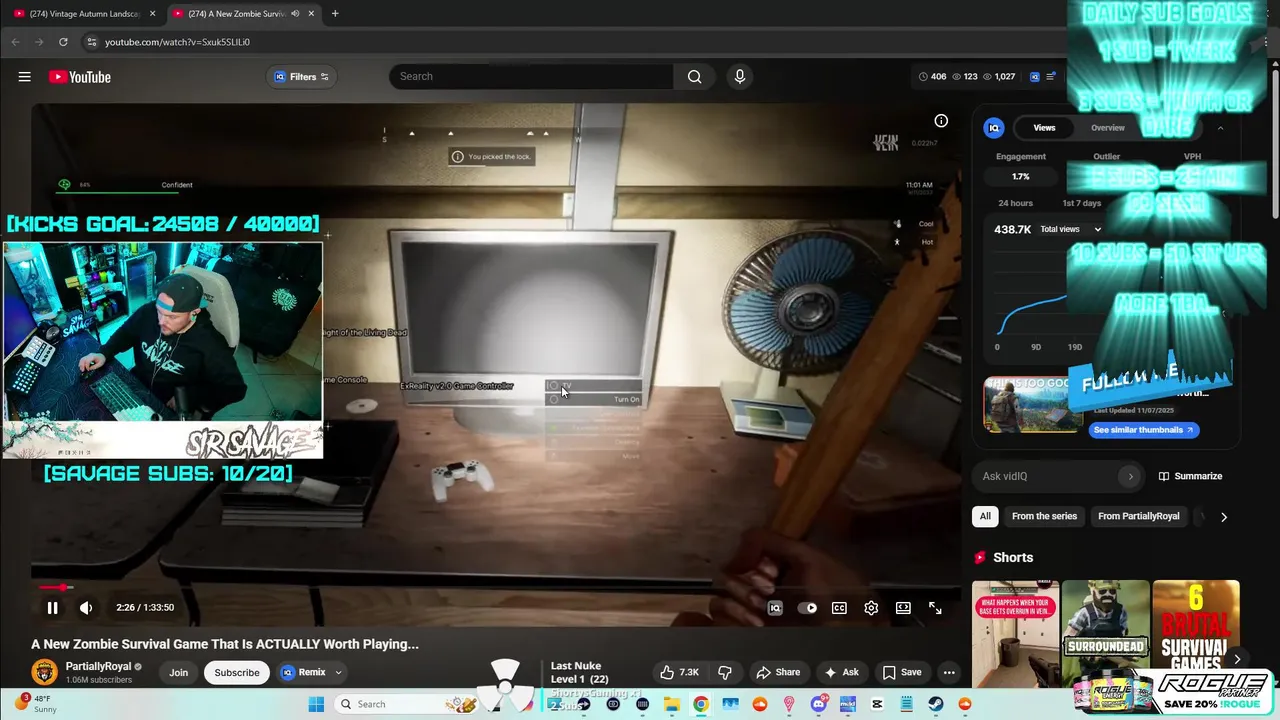This screenshot has height=720, width=1280.
Task: Reload the browser page
Action: tap(63, 42)
